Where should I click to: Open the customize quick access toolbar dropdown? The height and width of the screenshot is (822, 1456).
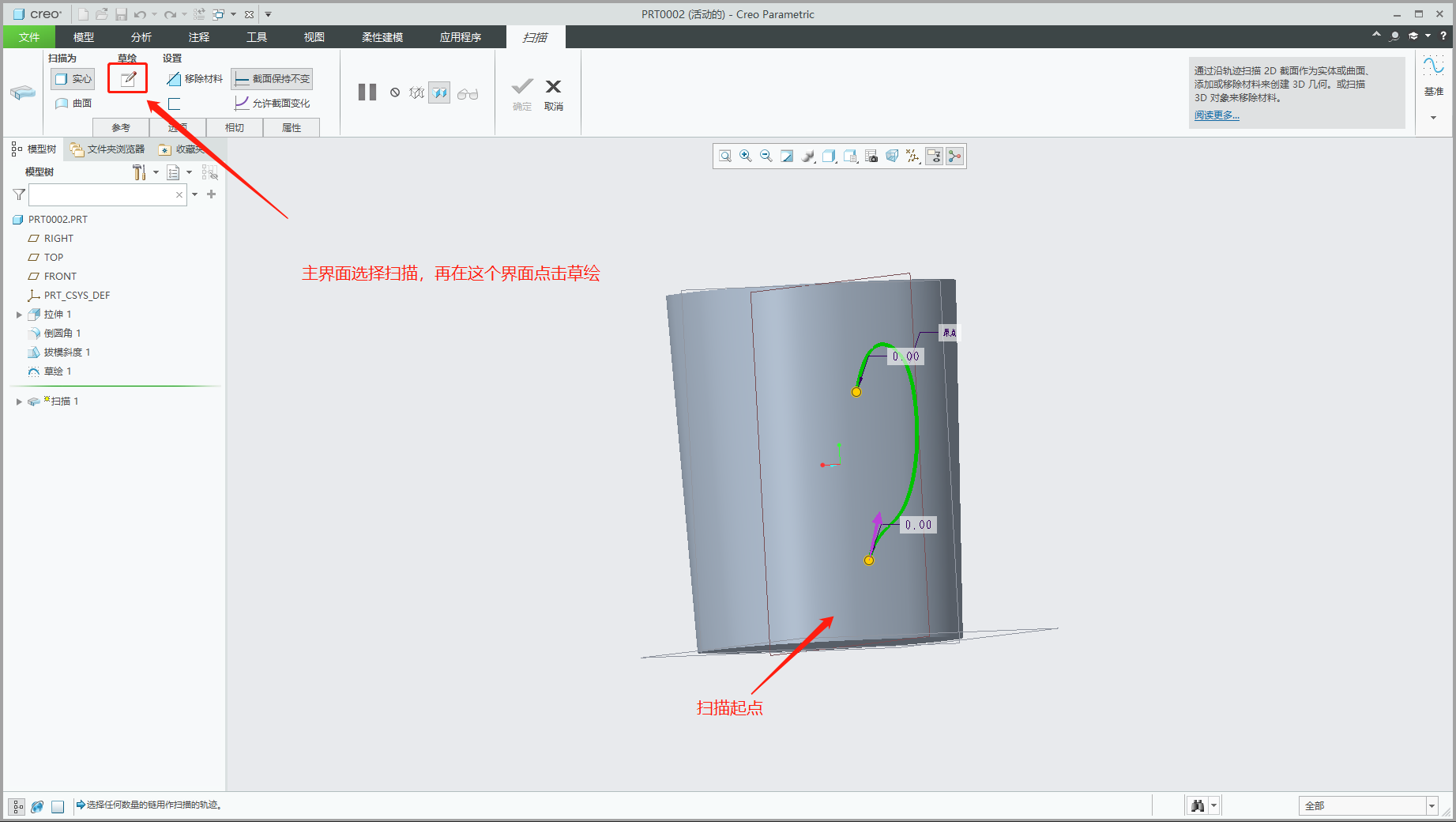click(x=268, y=14)
